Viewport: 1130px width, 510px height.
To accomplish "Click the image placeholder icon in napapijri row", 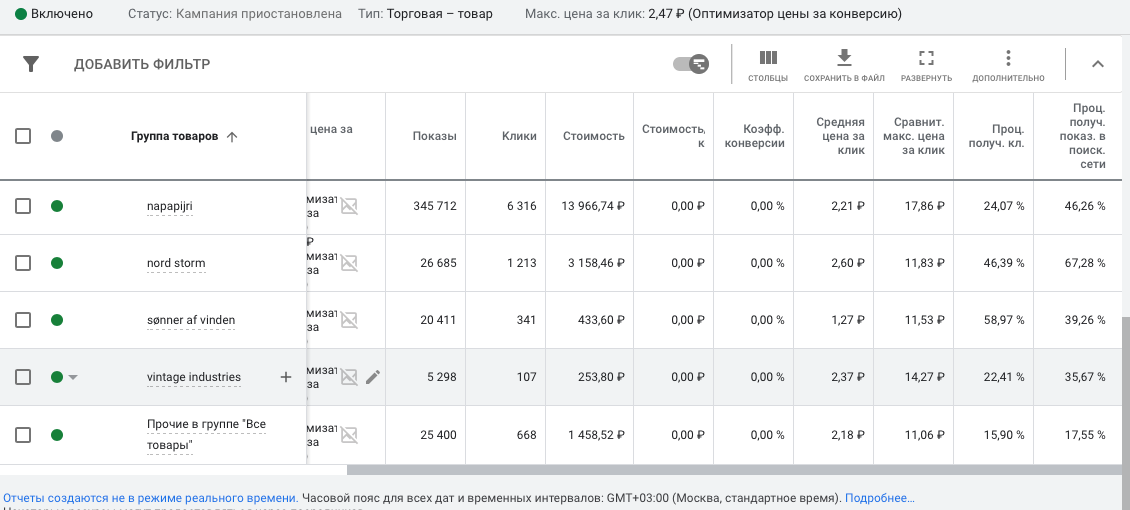I will coord(348,206).
